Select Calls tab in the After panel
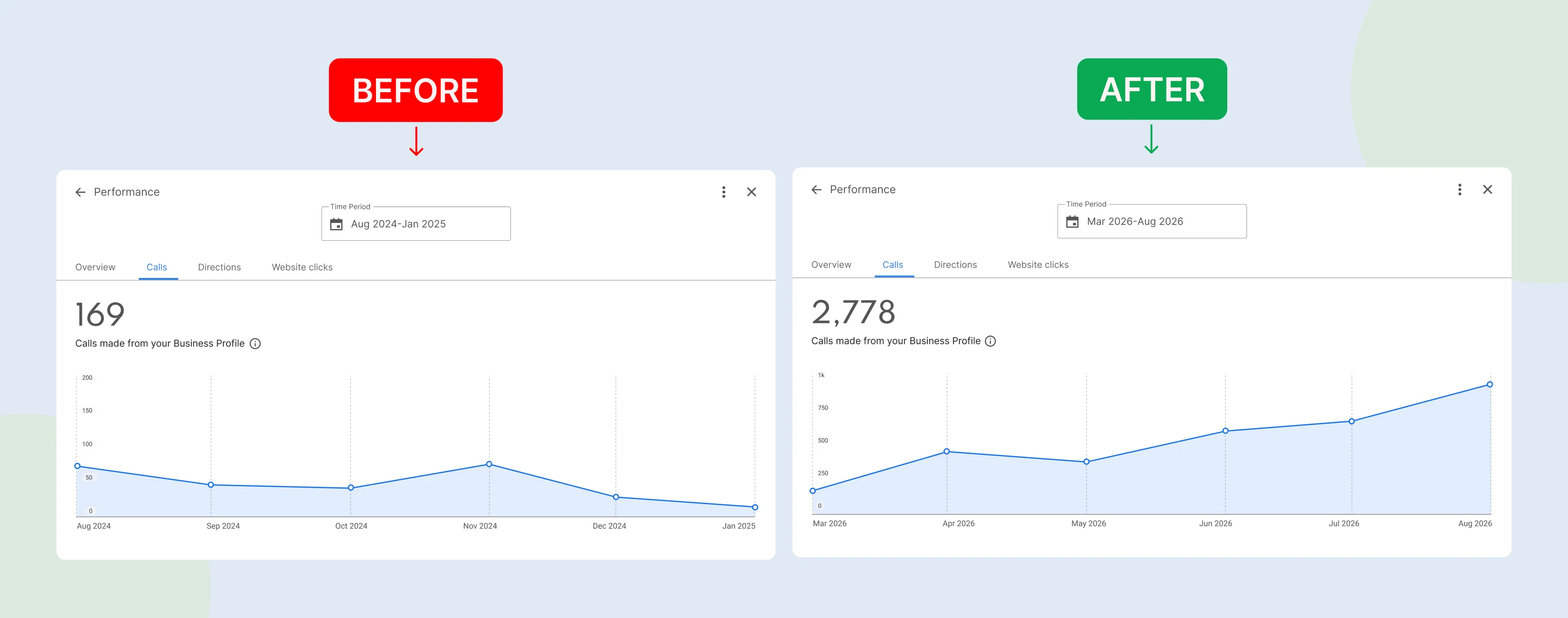1568x618 pixels. (x=893, y=265)
